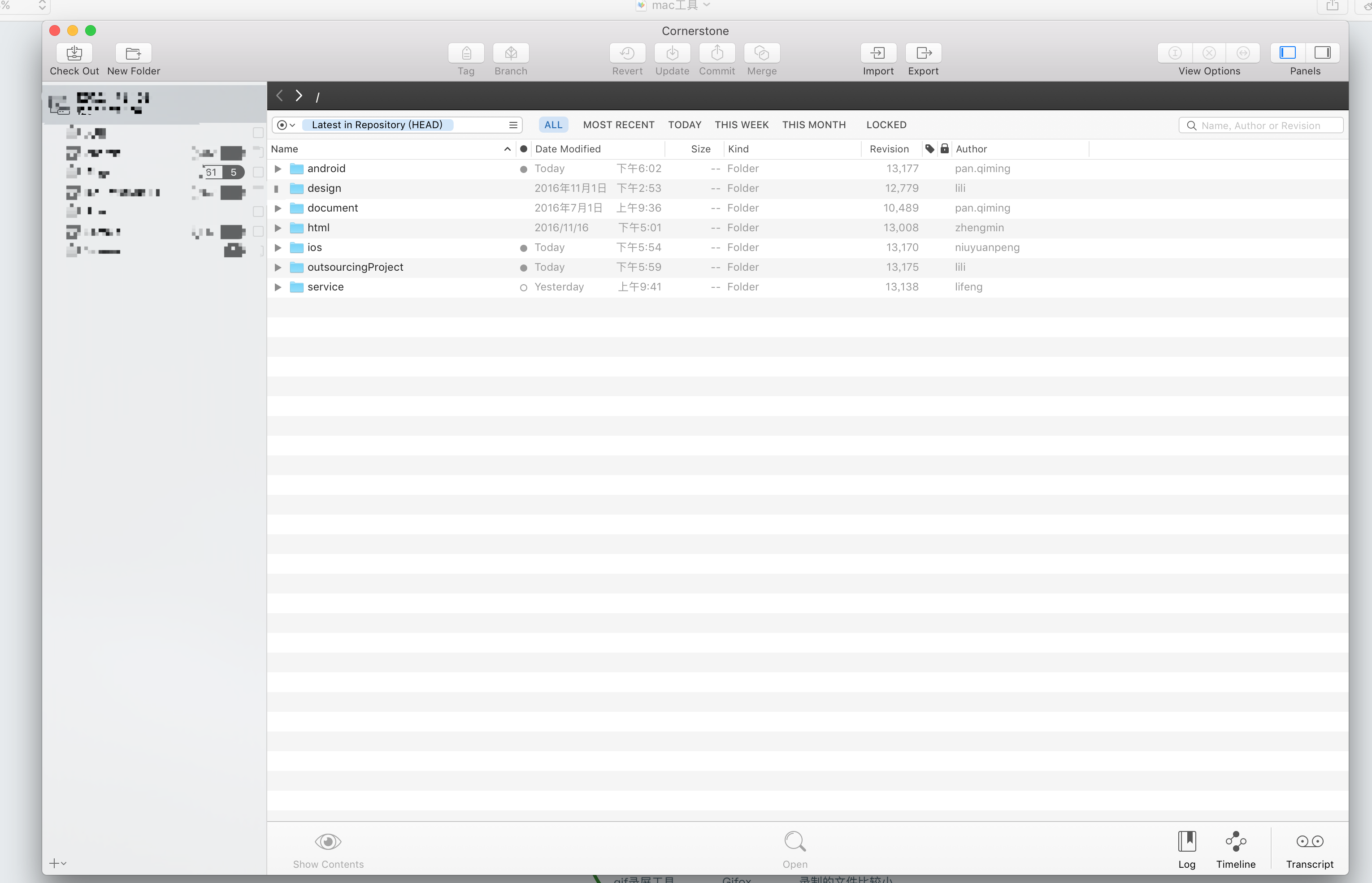Screen dimensions: 1372x883
Task: Click the Branch toolbar icon
Action: [511, 53]
